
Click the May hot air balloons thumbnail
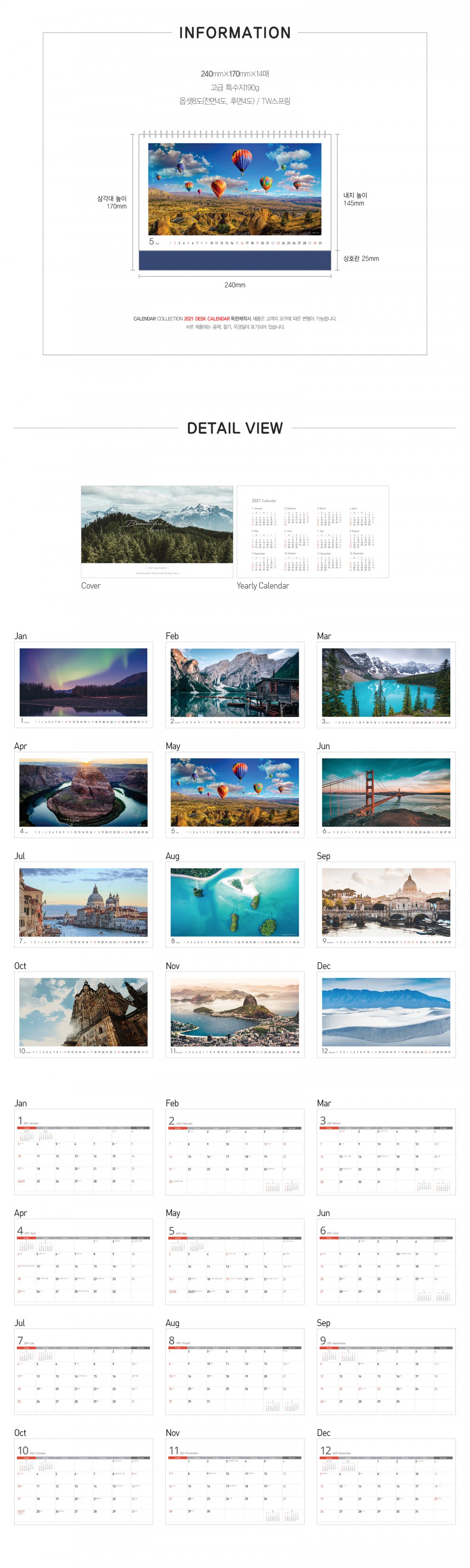pyautogui.click(x=235, y=795)
